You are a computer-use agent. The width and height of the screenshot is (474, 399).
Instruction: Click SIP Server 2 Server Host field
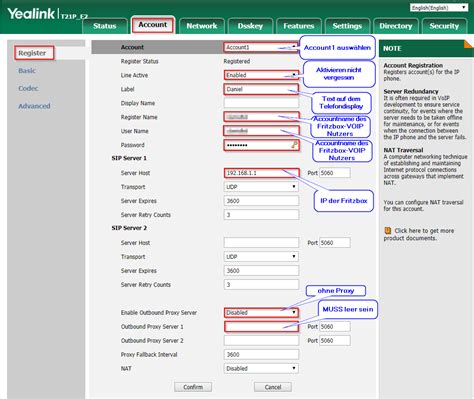tap(261, 242)
